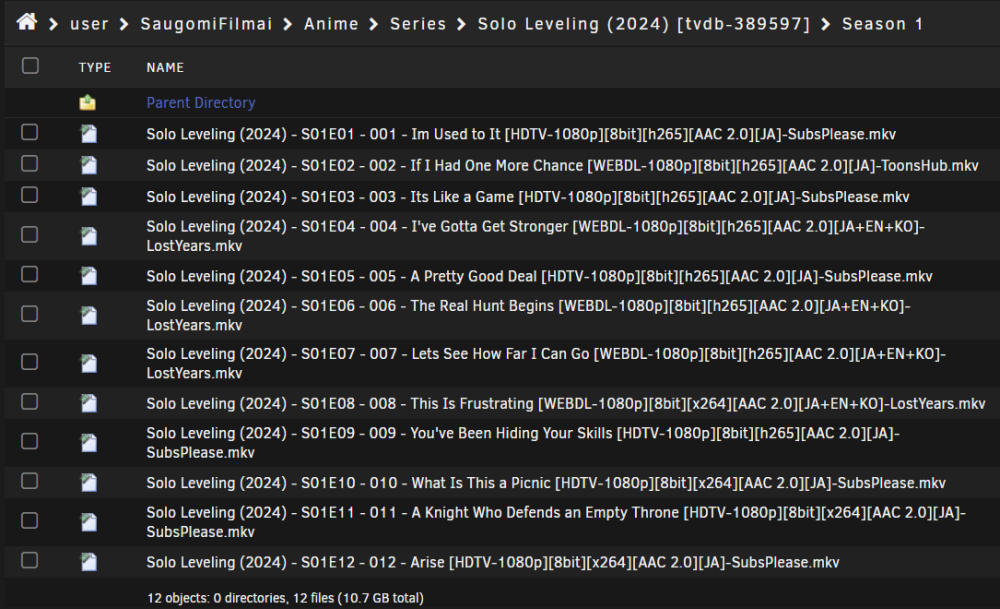Click the file icon for S01E11 row
Screen dimensions: 1000x609
(89, 522)
